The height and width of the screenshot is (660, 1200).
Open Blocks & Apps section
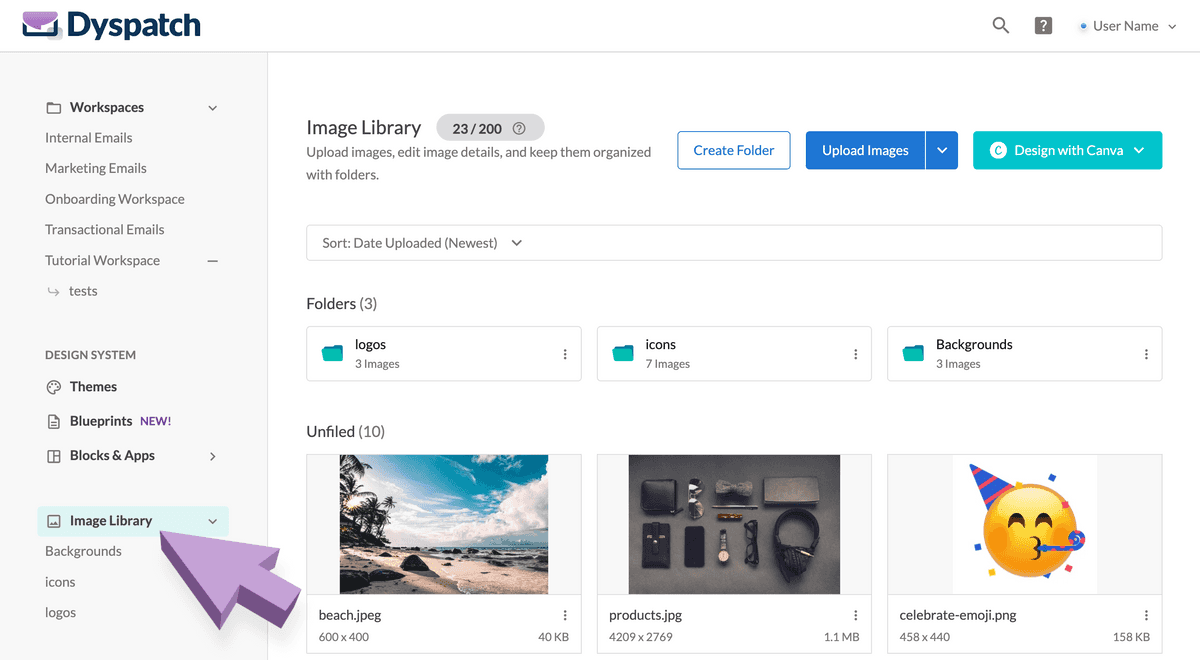coord(112,455)
